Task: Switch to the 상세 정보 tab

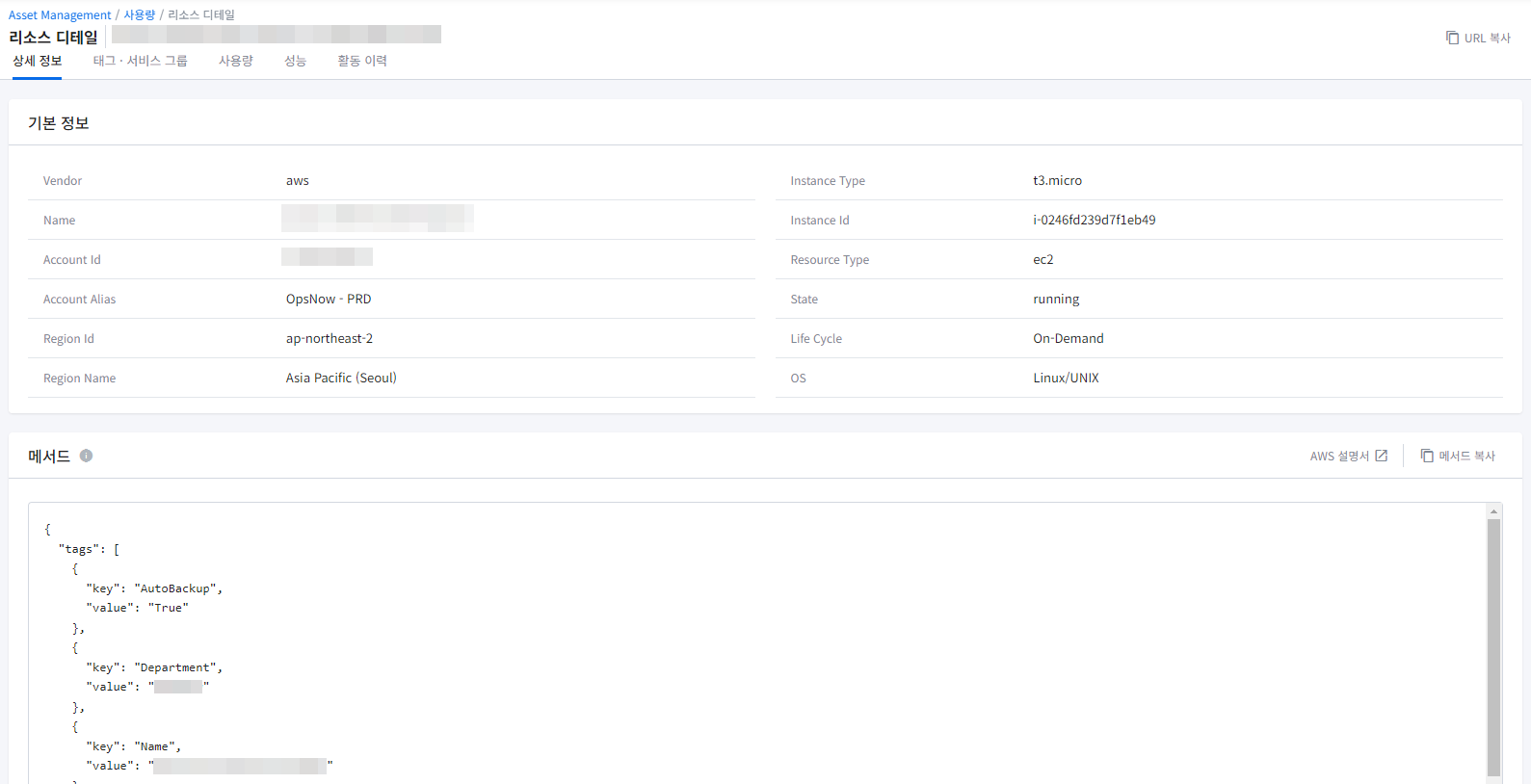Action: [38, 61]
